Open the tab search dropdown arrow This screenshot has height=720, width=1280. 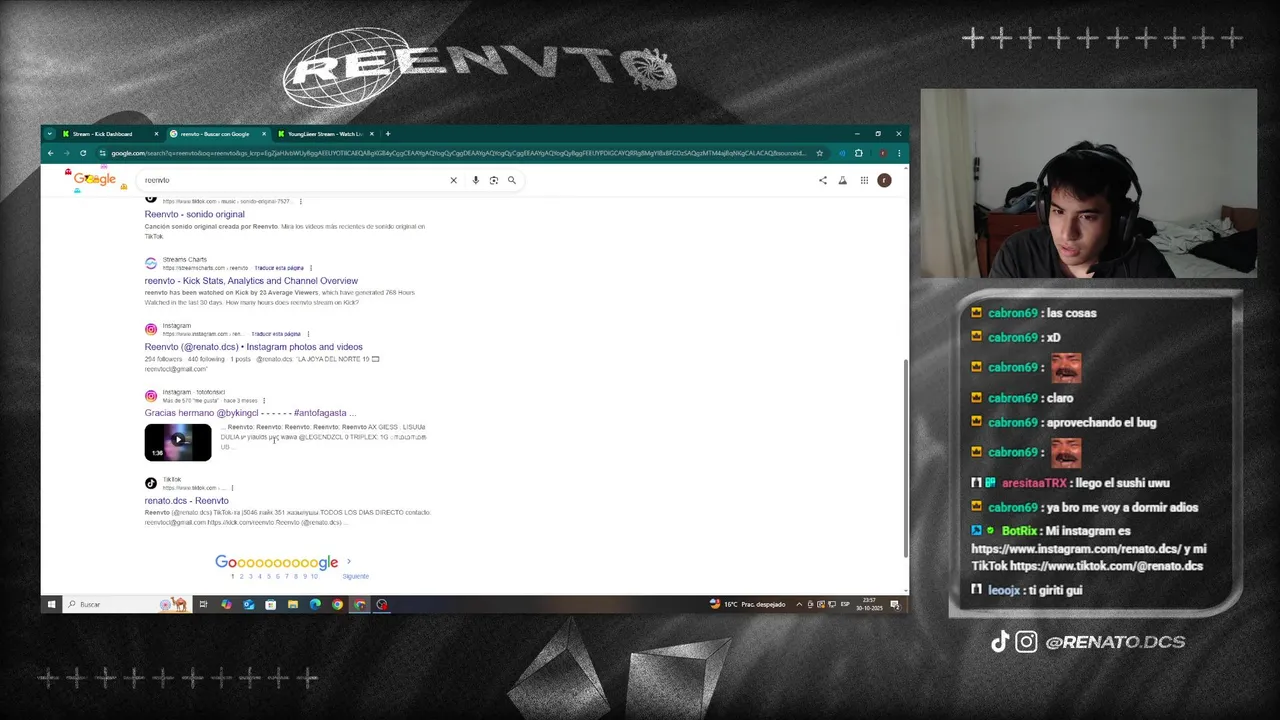[49, 133]
